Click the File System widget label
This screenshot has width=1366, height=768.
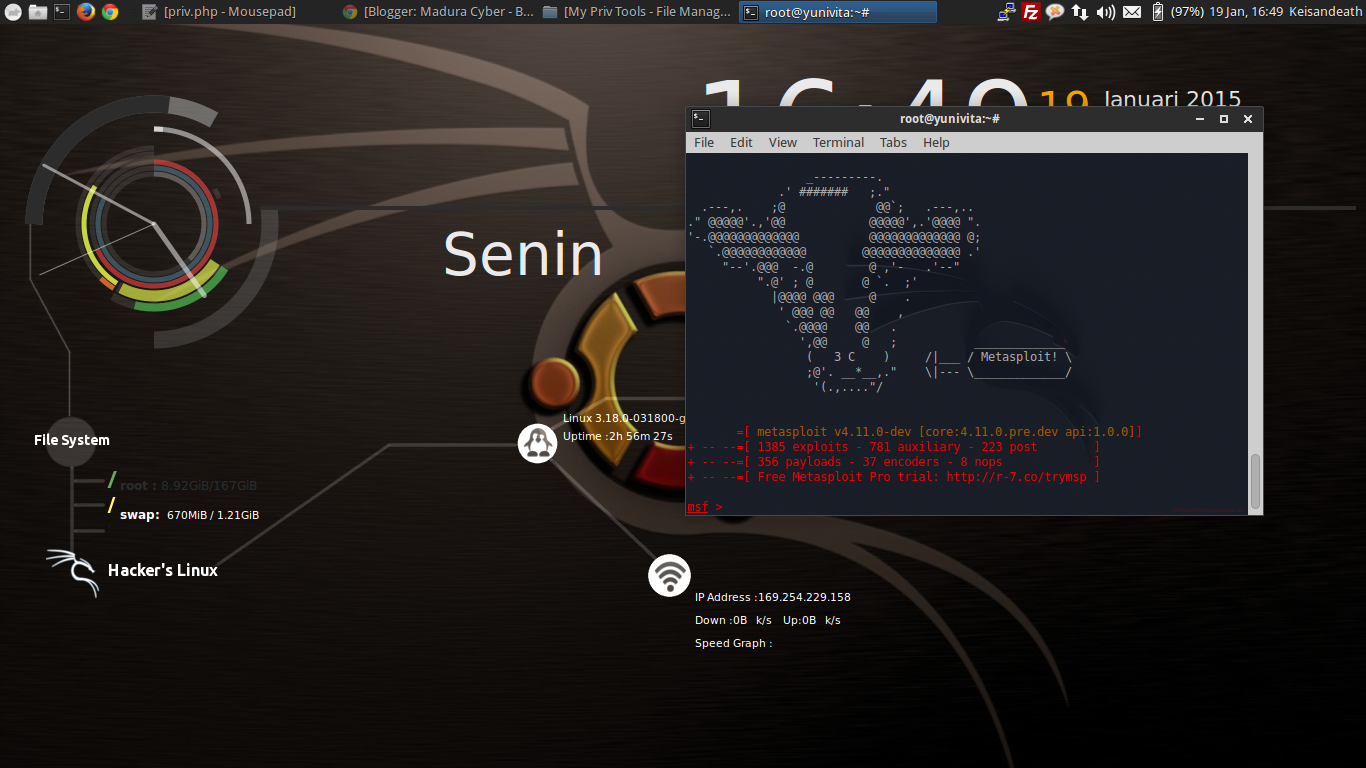tap(72, 440)
